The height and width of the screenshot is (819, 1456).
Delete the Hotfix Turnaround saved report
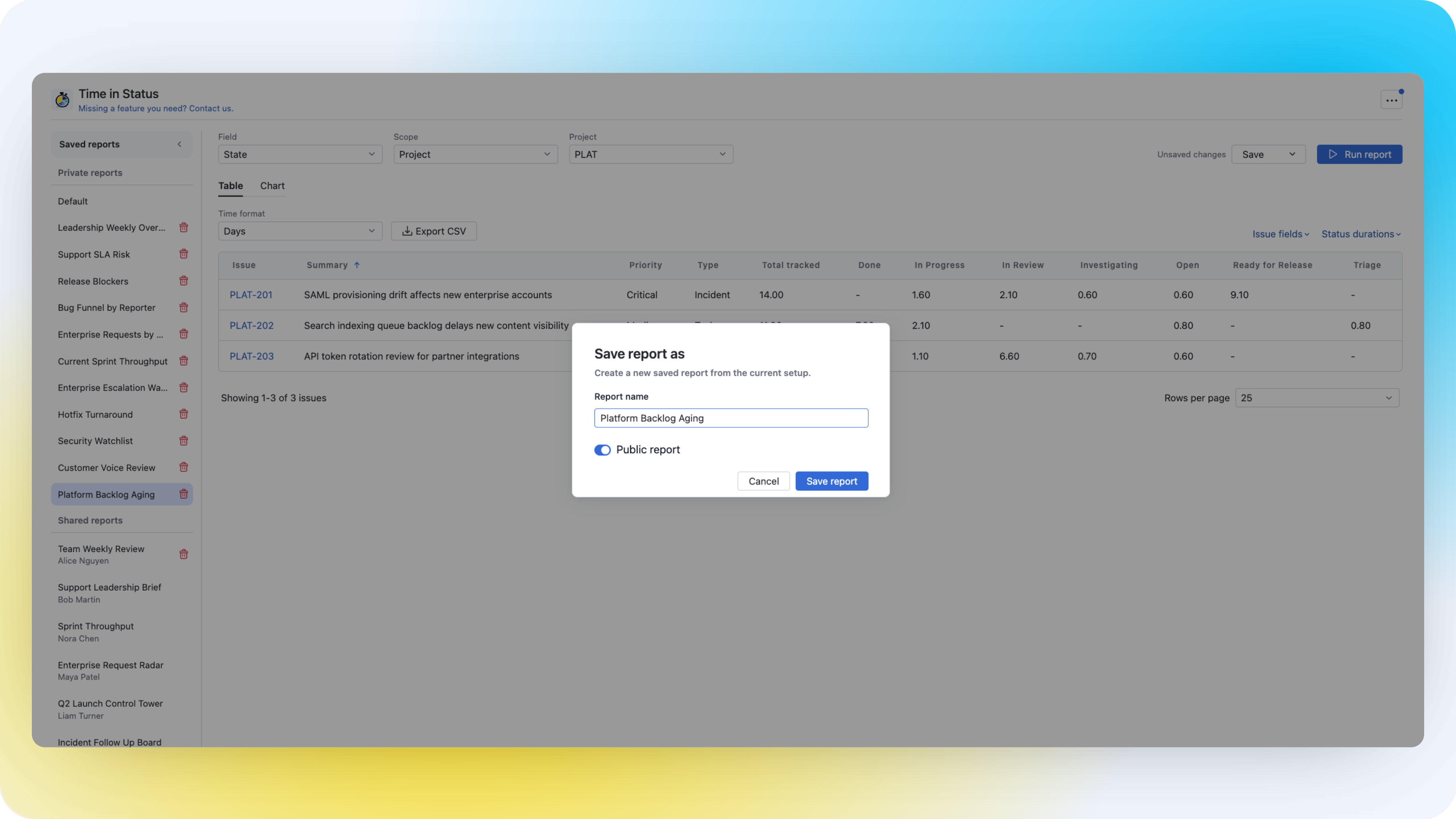point(184,414)
